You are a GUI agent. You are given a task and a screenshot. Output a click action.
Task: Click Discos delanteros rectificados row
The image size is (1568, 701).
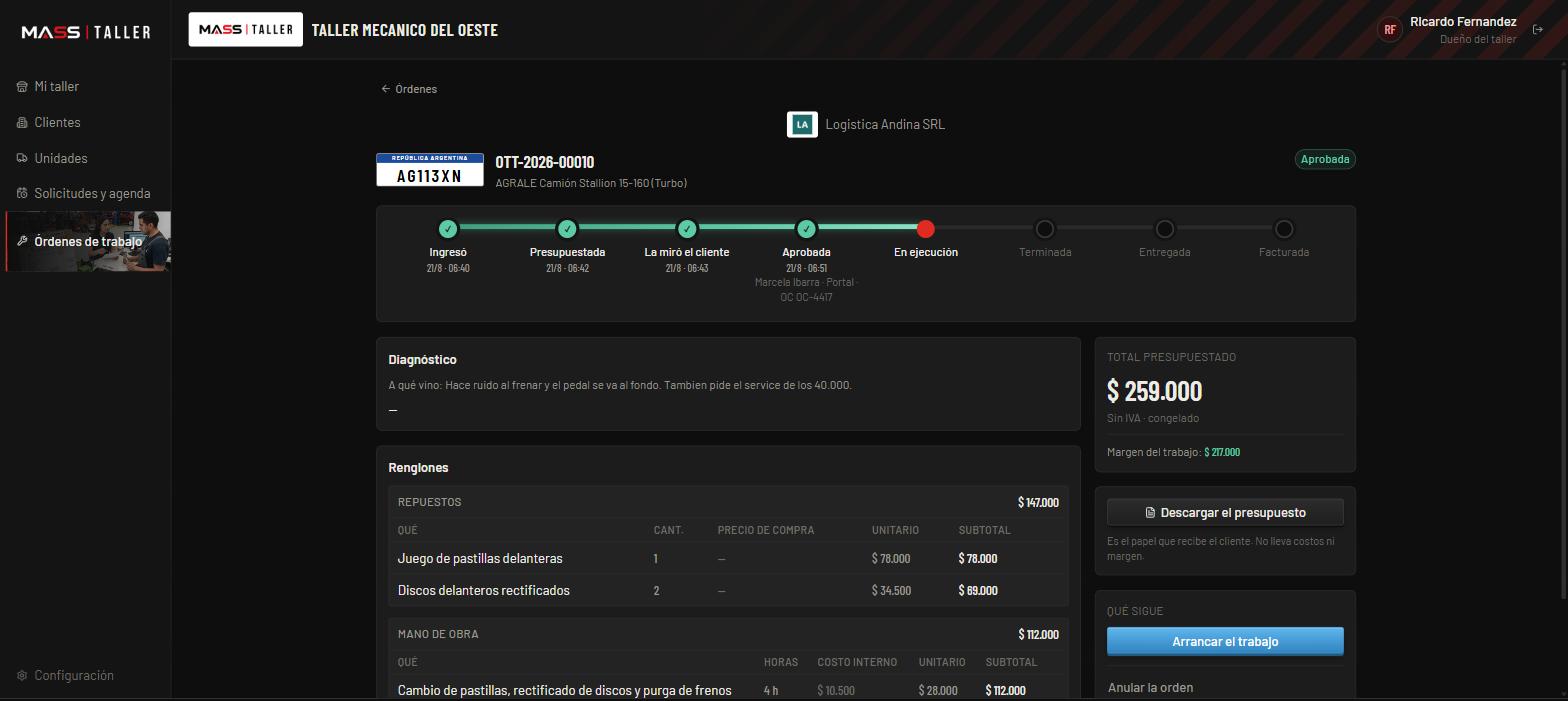pyautogui.click(x=728, y=591)
